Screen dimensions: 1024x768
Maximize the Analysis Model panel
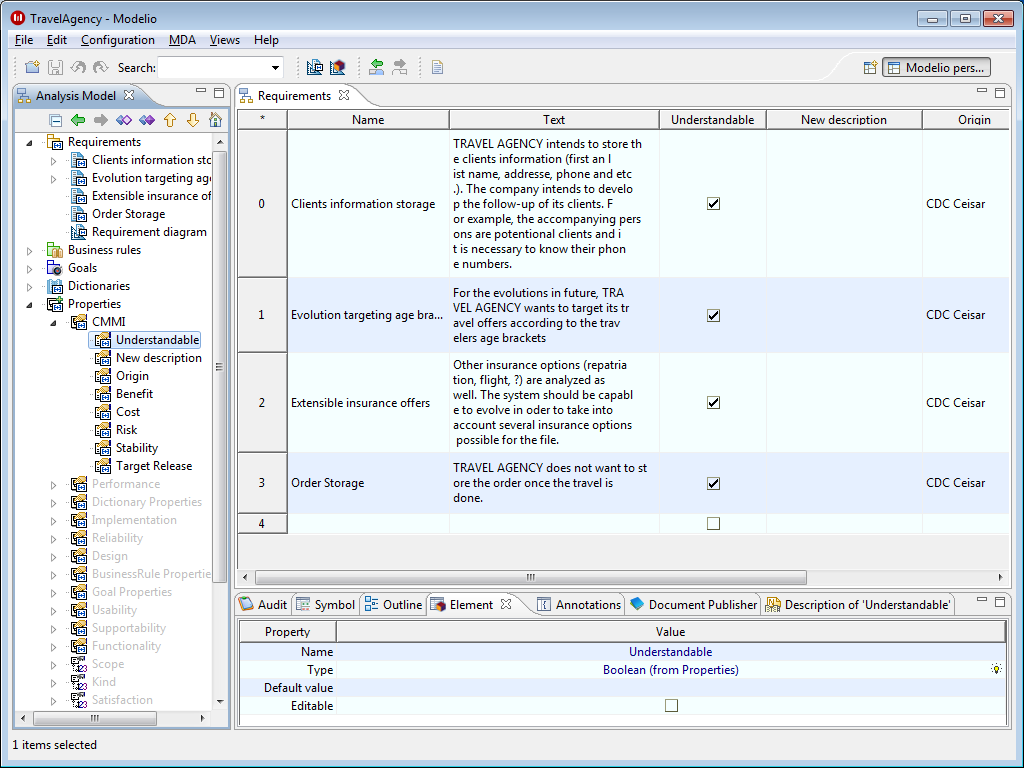tap(219, 93)
